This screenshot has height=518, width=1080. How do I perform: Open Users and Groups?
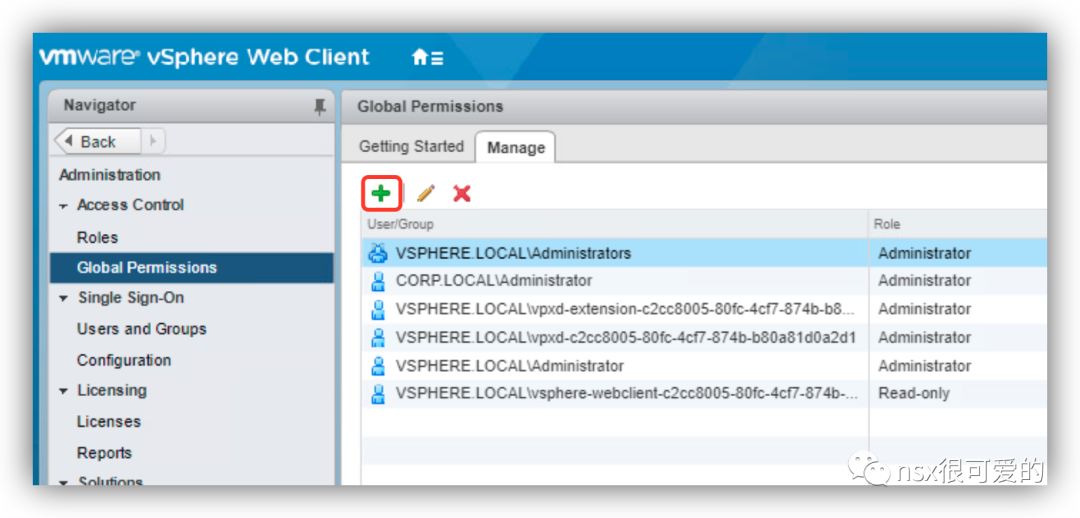point(141,329)
